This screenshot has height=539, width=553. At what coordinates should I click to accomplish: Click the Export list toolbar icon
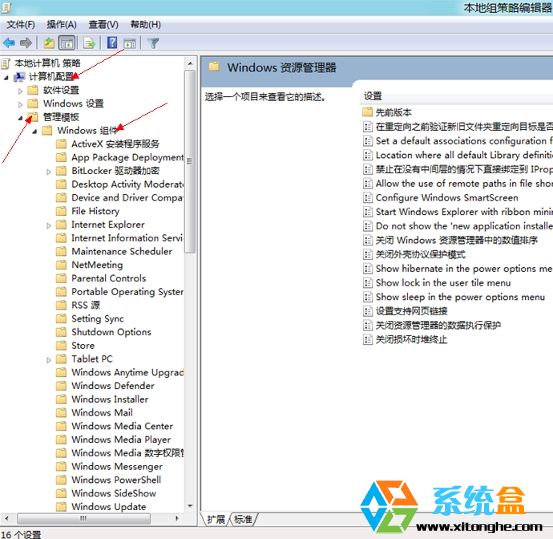(x=90, y=43)
